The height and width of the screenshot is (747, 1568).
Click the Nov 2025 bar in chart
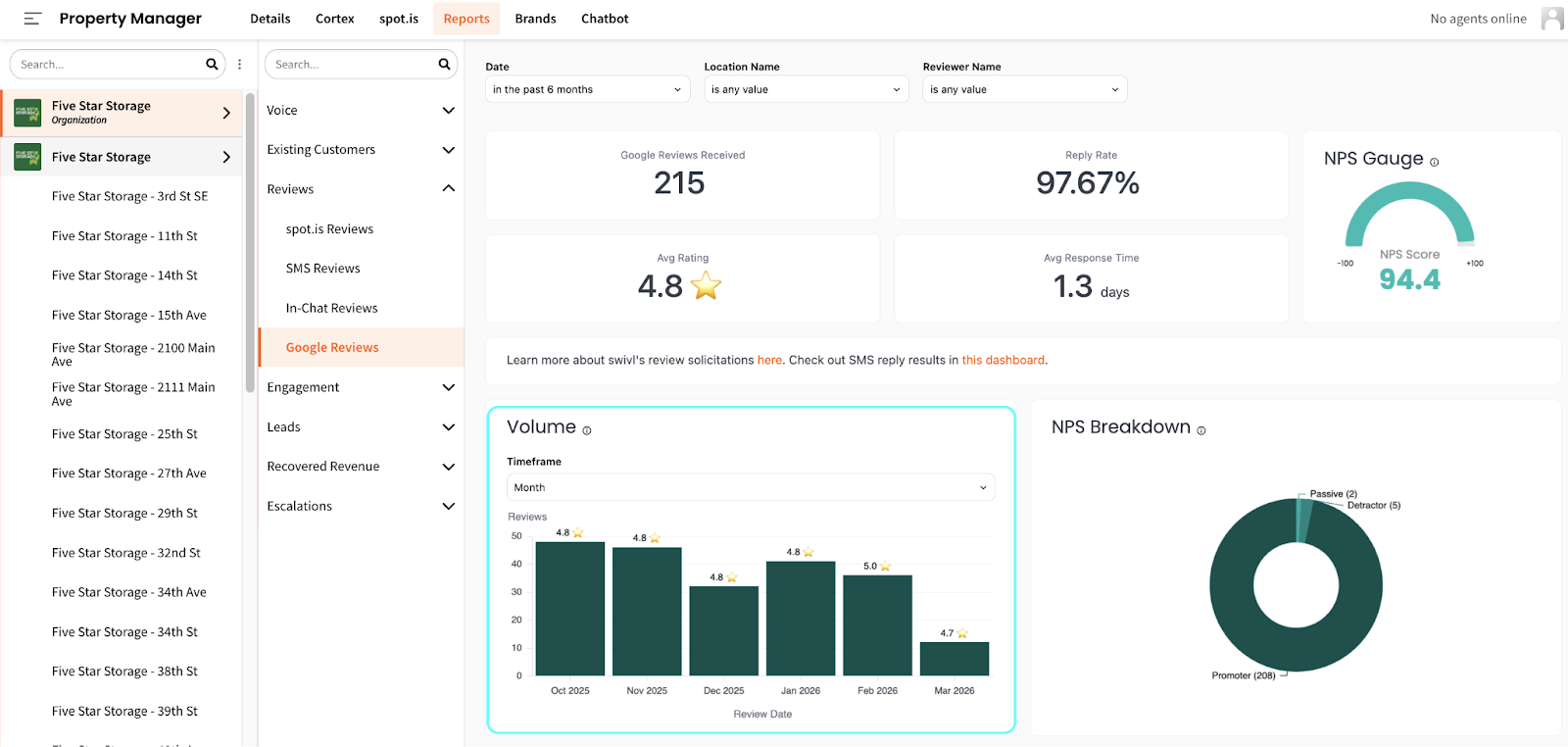[x=647, y=612]
